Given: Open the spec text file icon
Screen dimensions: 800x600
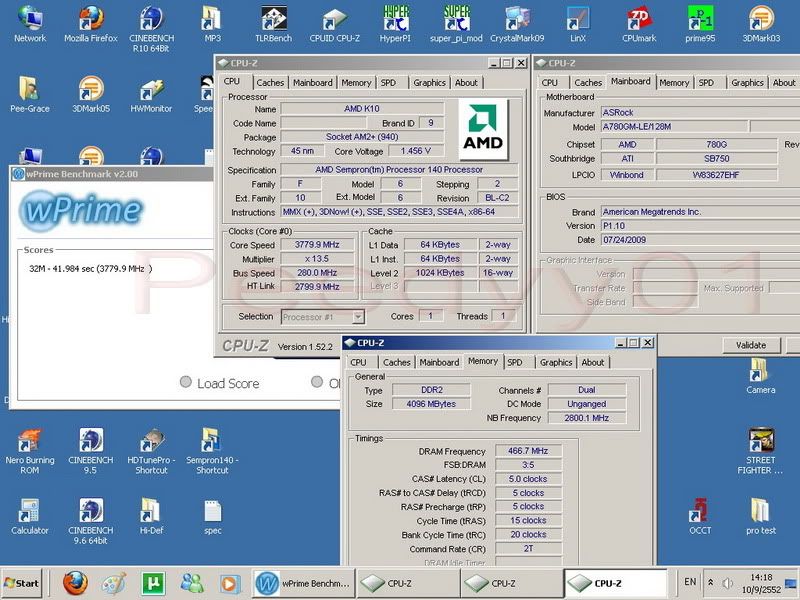Looking at the screenshot, I should [x=212, y=516].
